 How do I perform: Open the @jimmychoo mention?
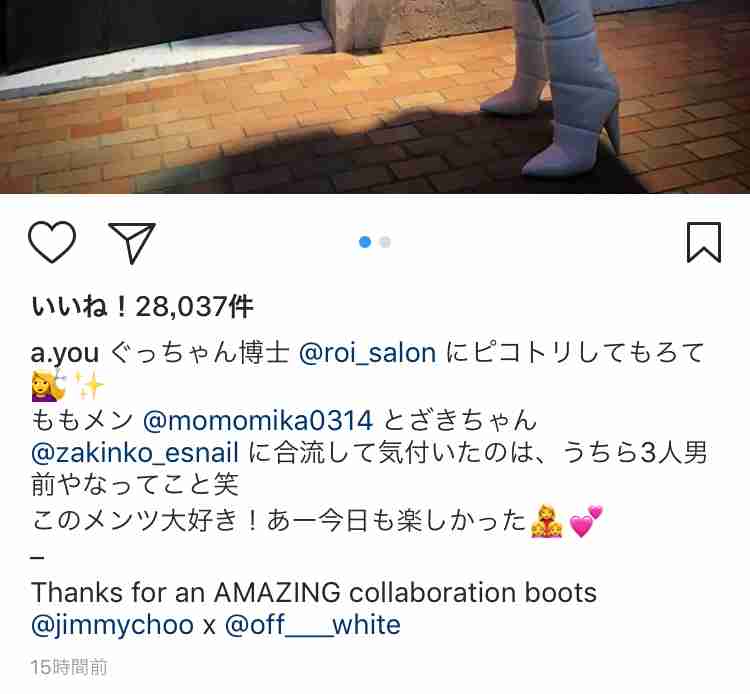click(x=112, y=625)
